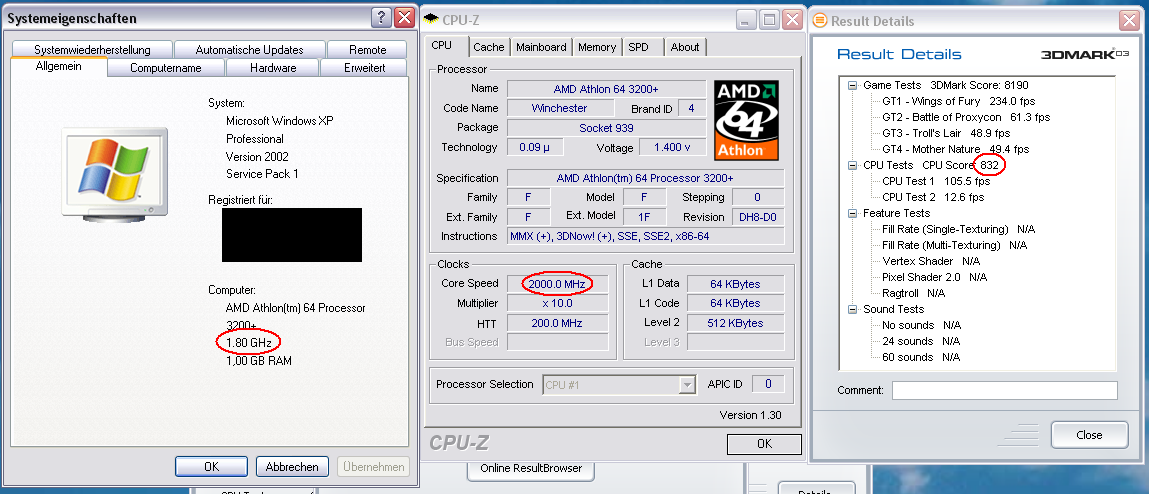Select the Ragtroll row
Image resolution: width=1149 pixels, height=494 pixels.
point(913,293)
